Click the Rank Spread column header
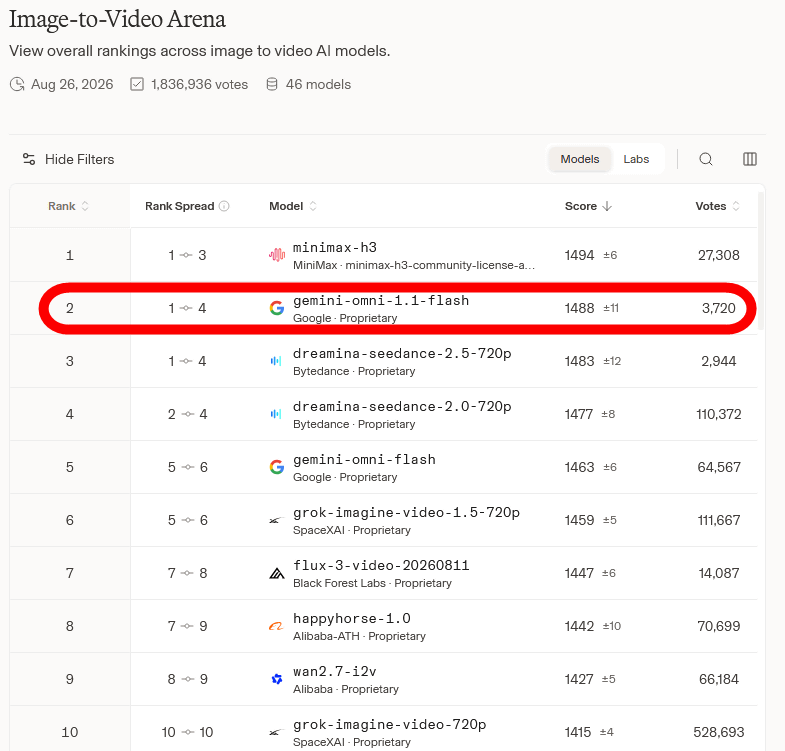This screenshot has height=751, width=785. click(x=179, y=206)
